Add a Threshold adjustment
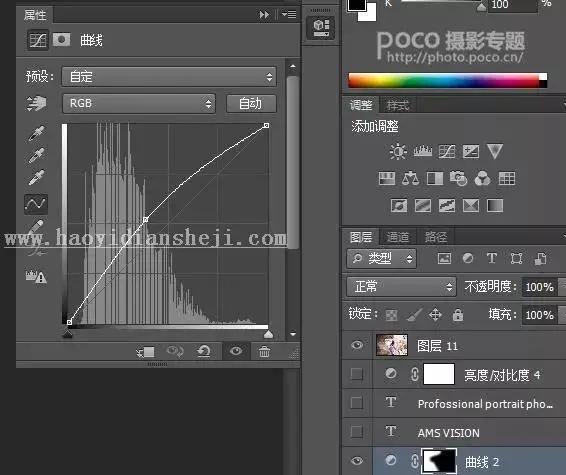 [x=447, y=206]
